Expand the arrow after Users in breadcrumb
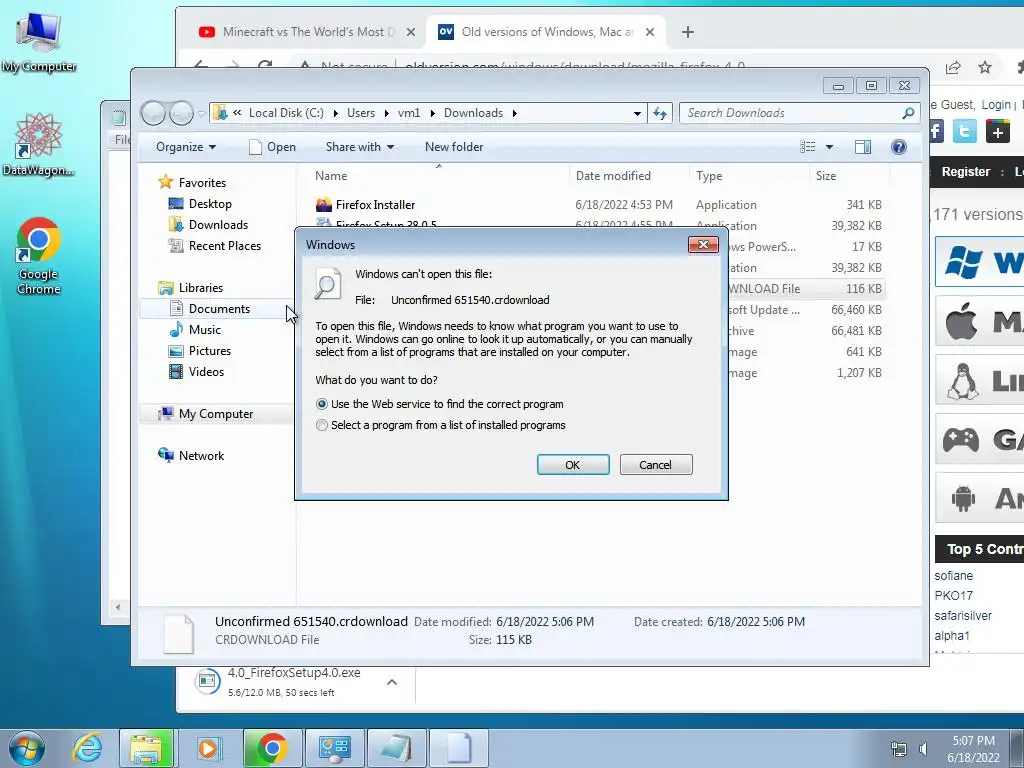 (386, 114)
